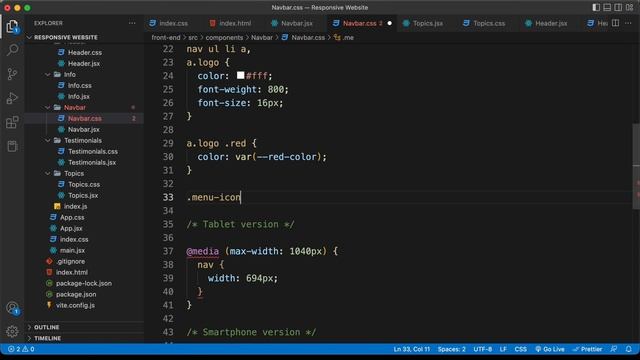Click line number 29 in gutter

point(168,143)
